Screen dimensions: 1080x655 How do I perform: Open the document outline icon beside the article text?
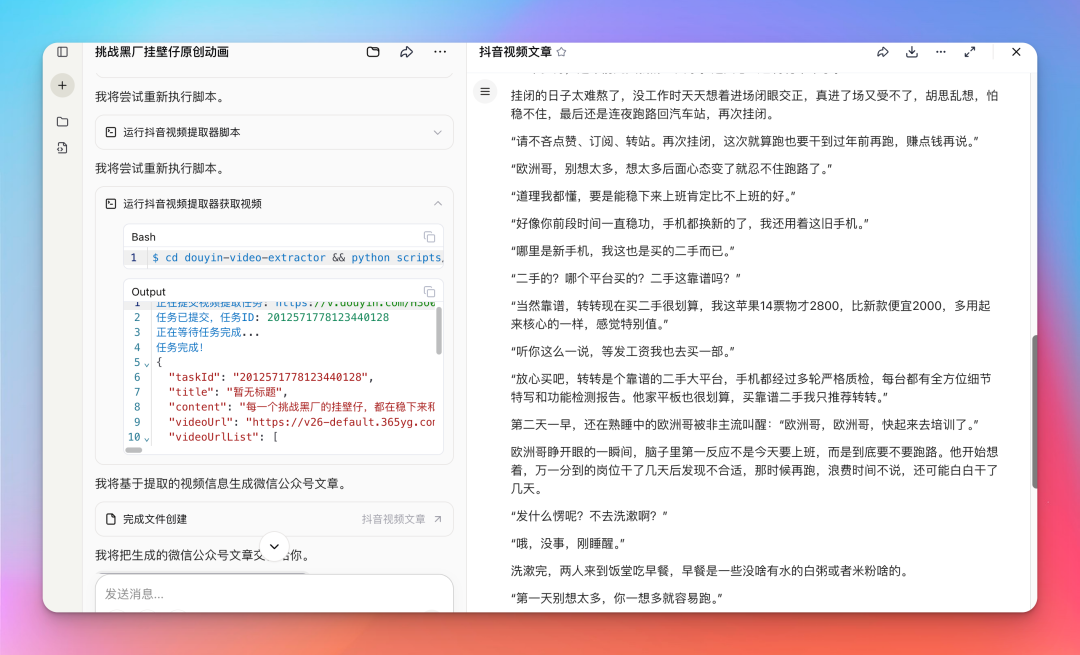coord(484,92)
